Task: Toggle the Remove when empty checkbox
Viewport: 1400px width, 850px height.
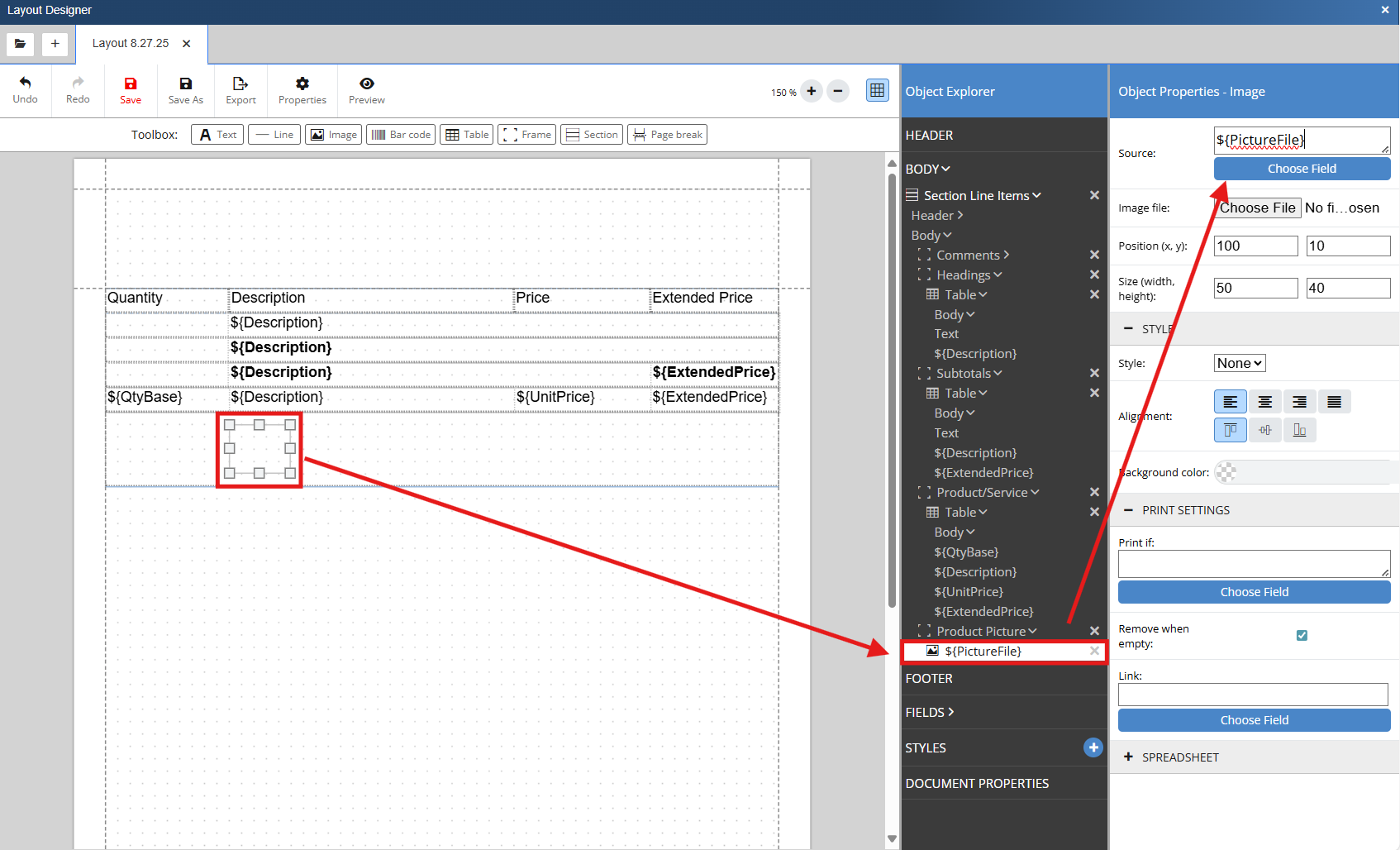Action: [1302, 636]
